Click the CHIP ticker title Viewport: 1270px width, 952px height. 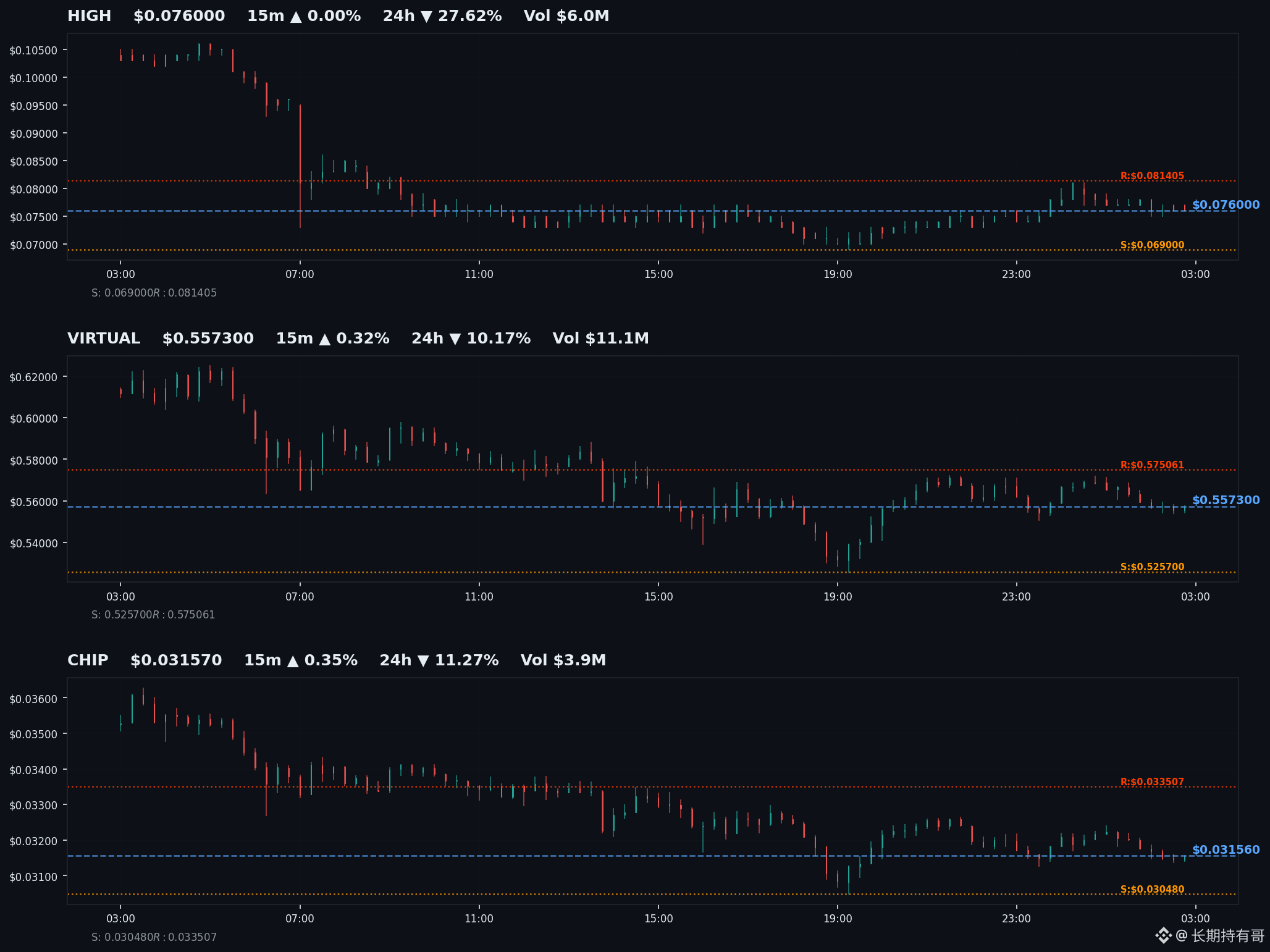[88, 660]
